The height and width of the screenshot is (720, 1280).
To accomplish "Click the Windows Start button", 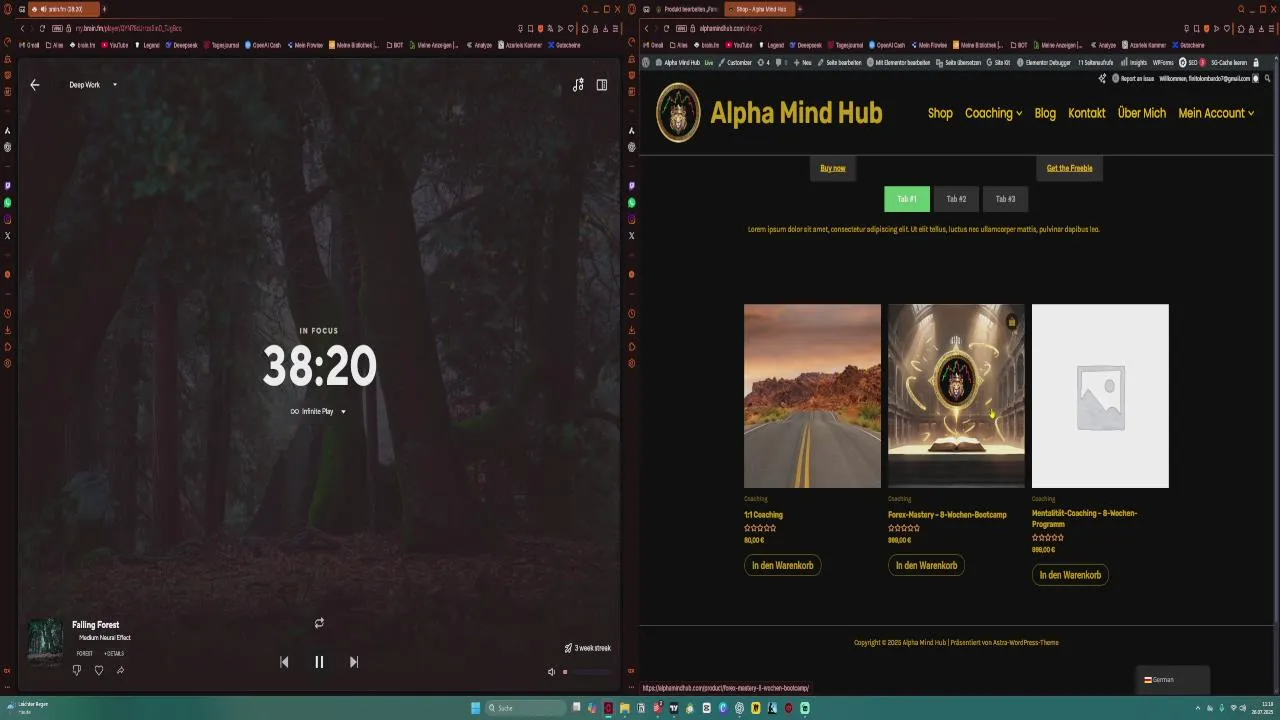I will [x=476, y=708].
